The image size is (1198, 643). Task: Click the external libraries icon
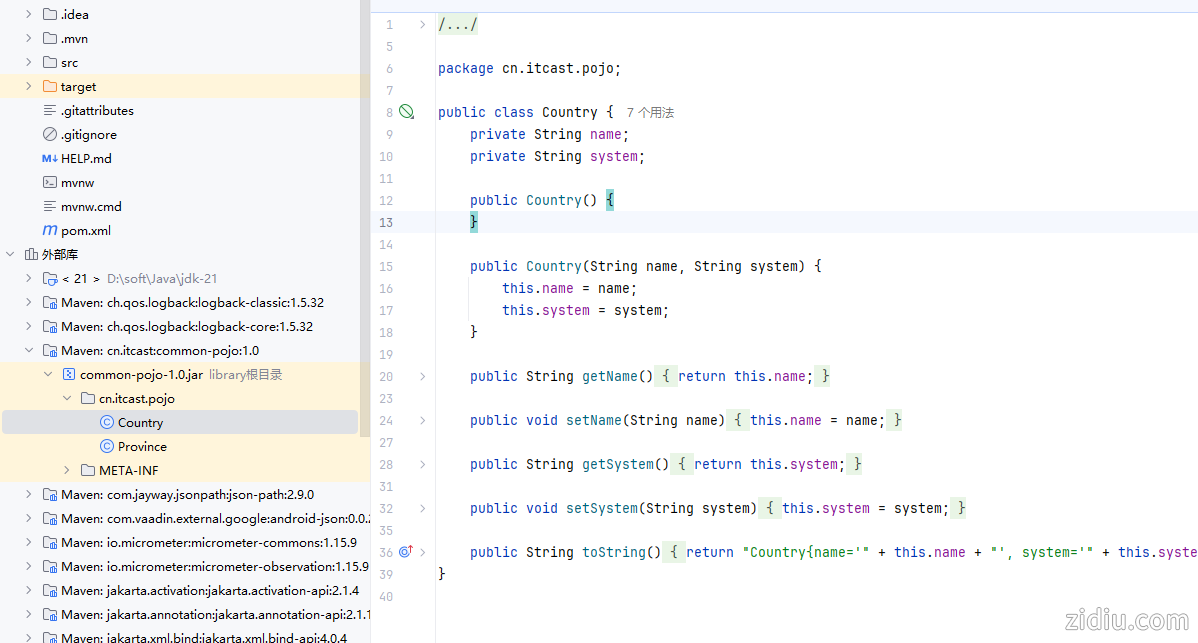coord(31,254)
